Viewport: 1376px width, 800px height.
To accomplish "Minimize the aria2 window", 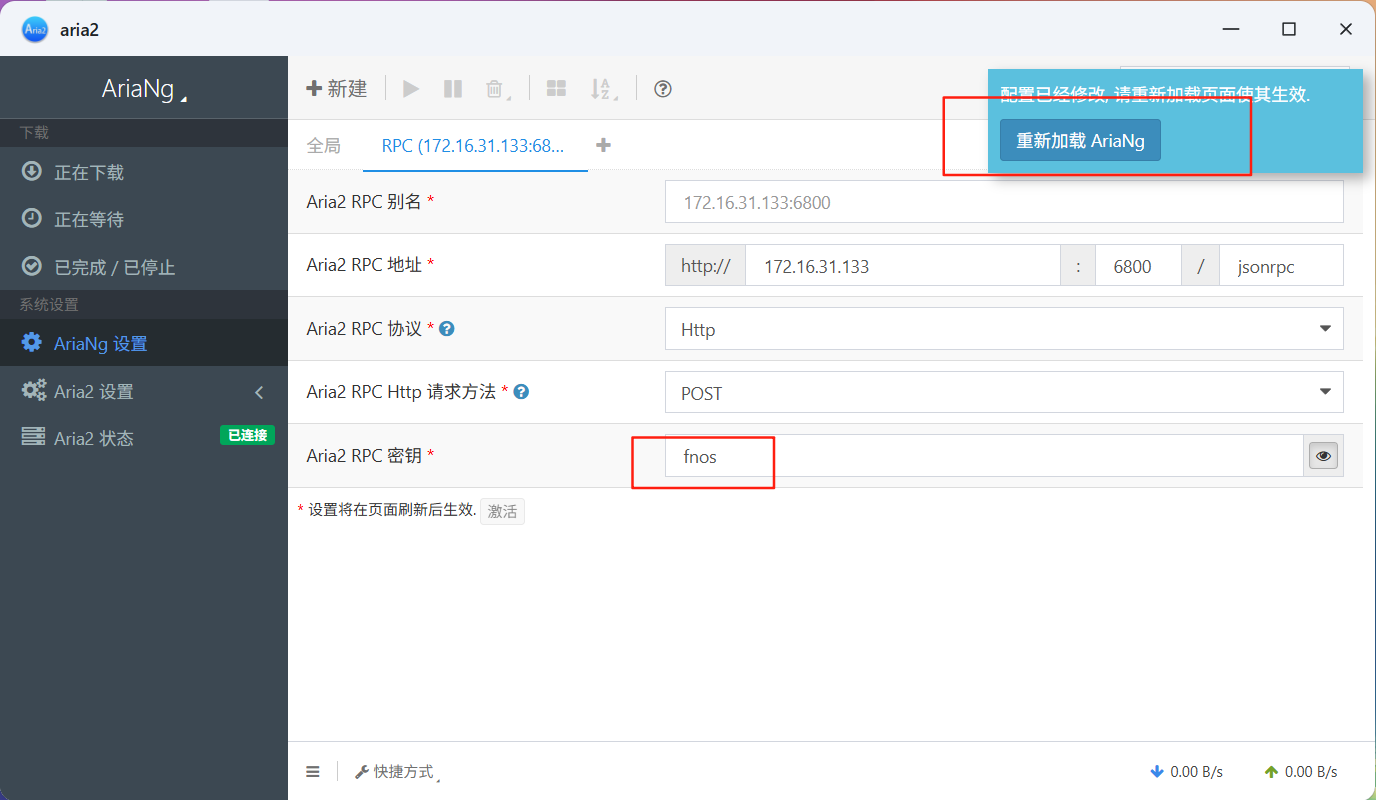I will click(x=1231, y=29).
